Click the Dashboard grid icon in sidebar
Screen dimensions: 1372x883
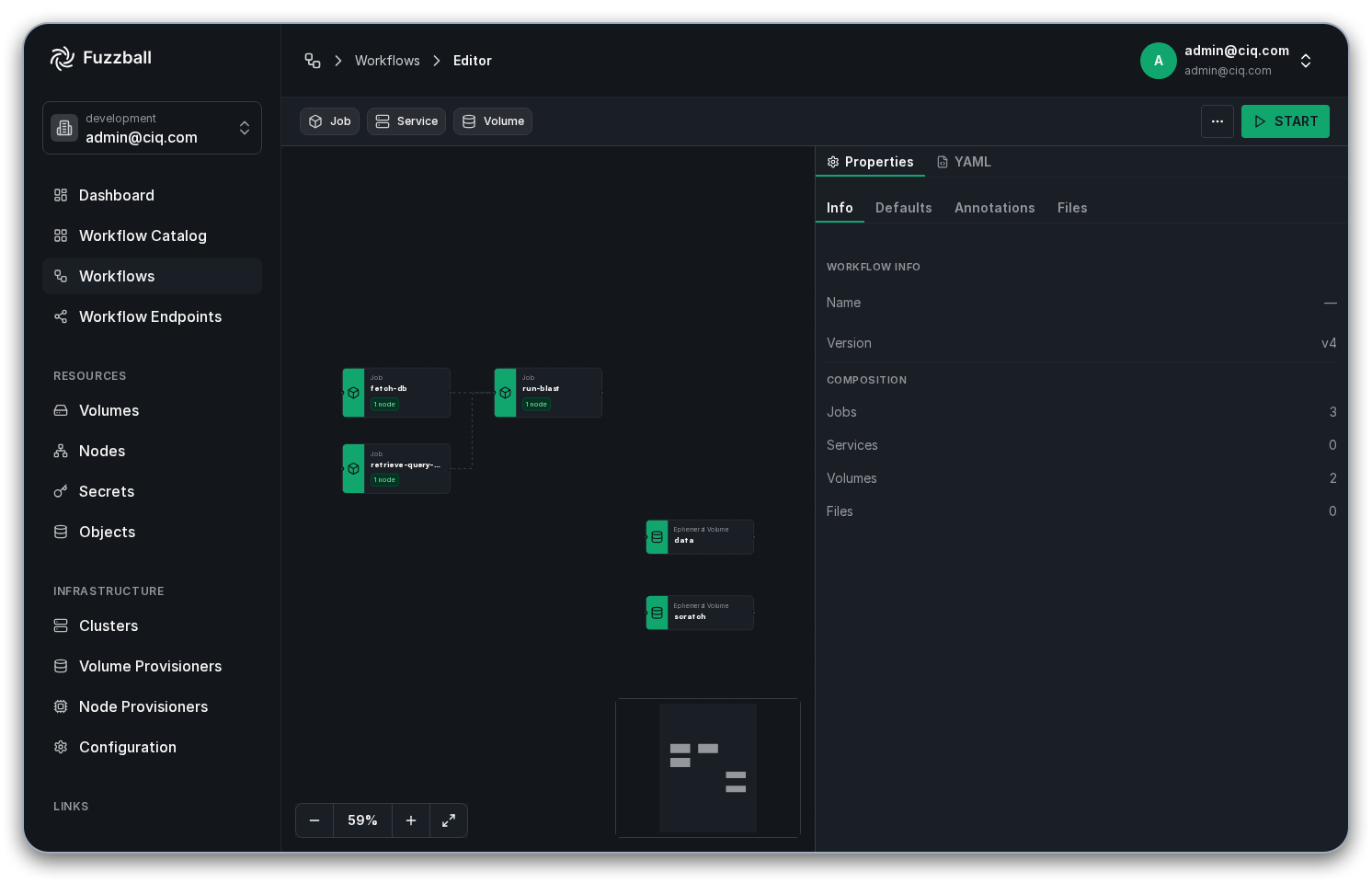(61, 195)
